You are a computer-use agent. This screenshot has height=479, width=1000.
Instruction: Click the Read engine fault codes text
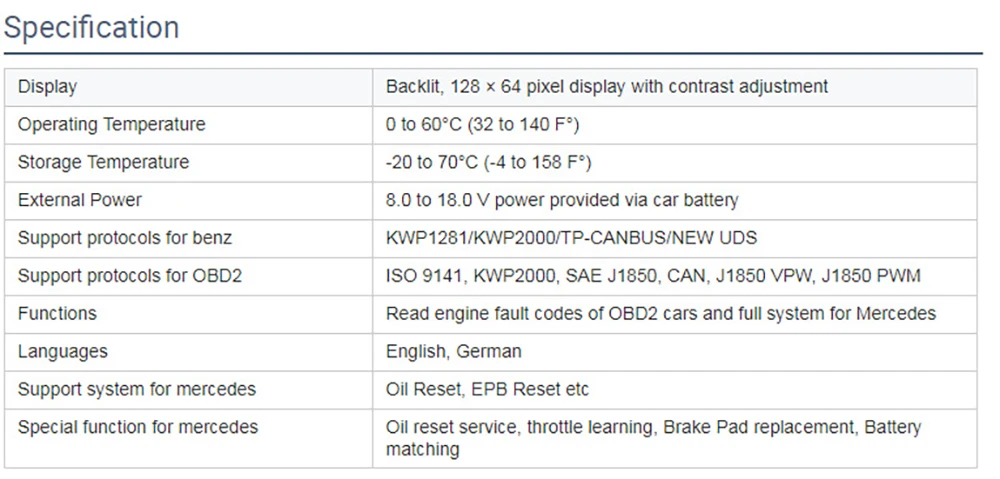coord(660,314)
